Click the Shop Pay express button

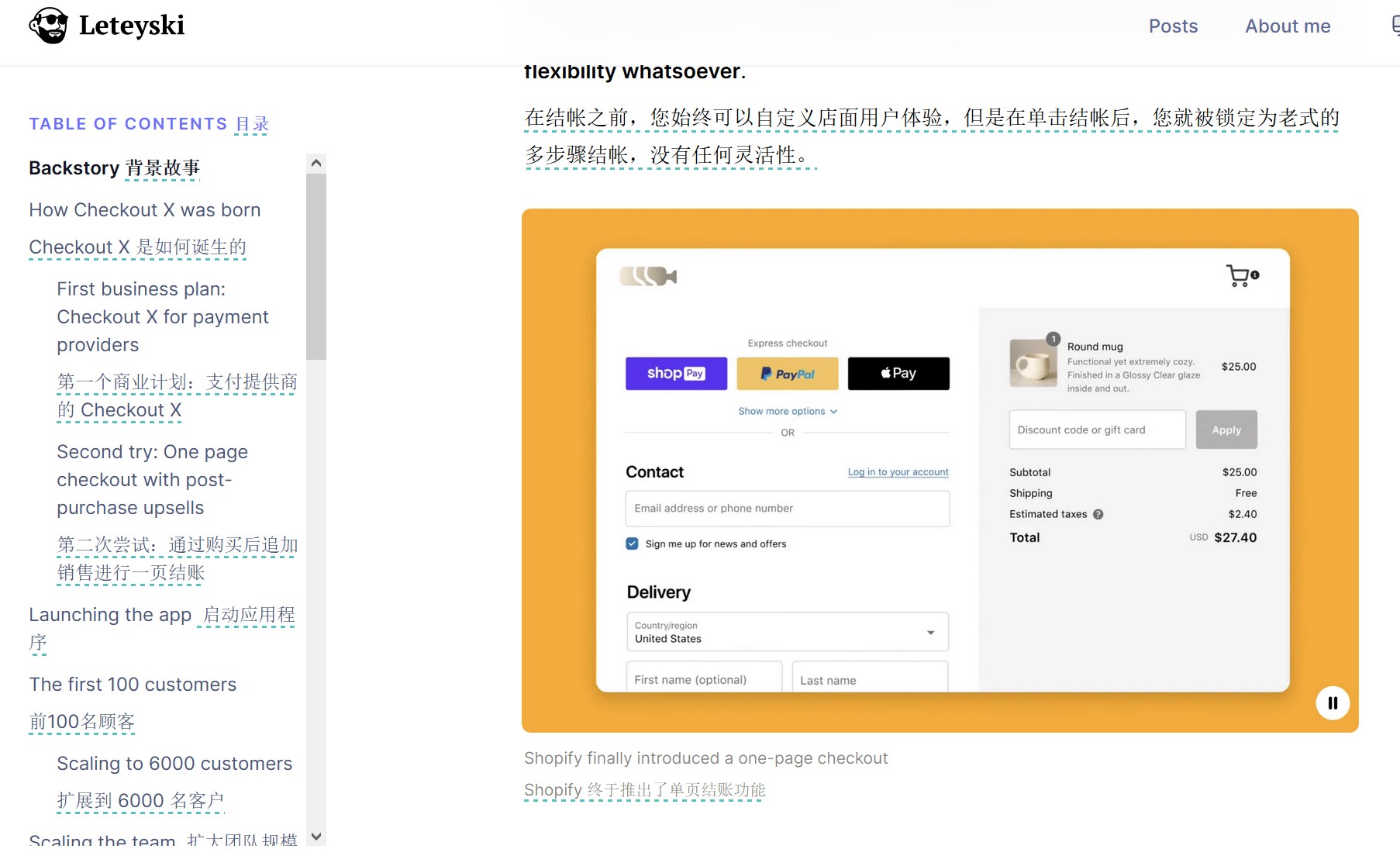coord(676,374)
